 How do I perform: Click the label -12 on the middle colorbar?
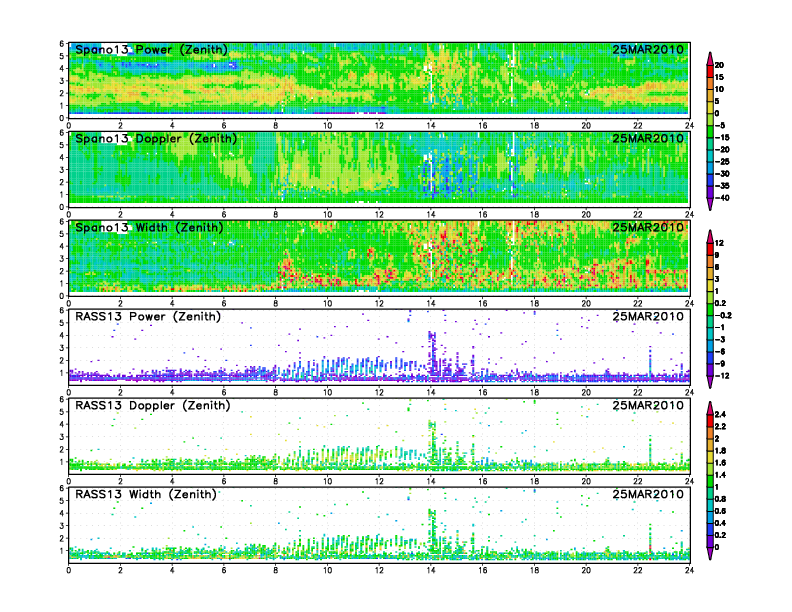(722, 376)
